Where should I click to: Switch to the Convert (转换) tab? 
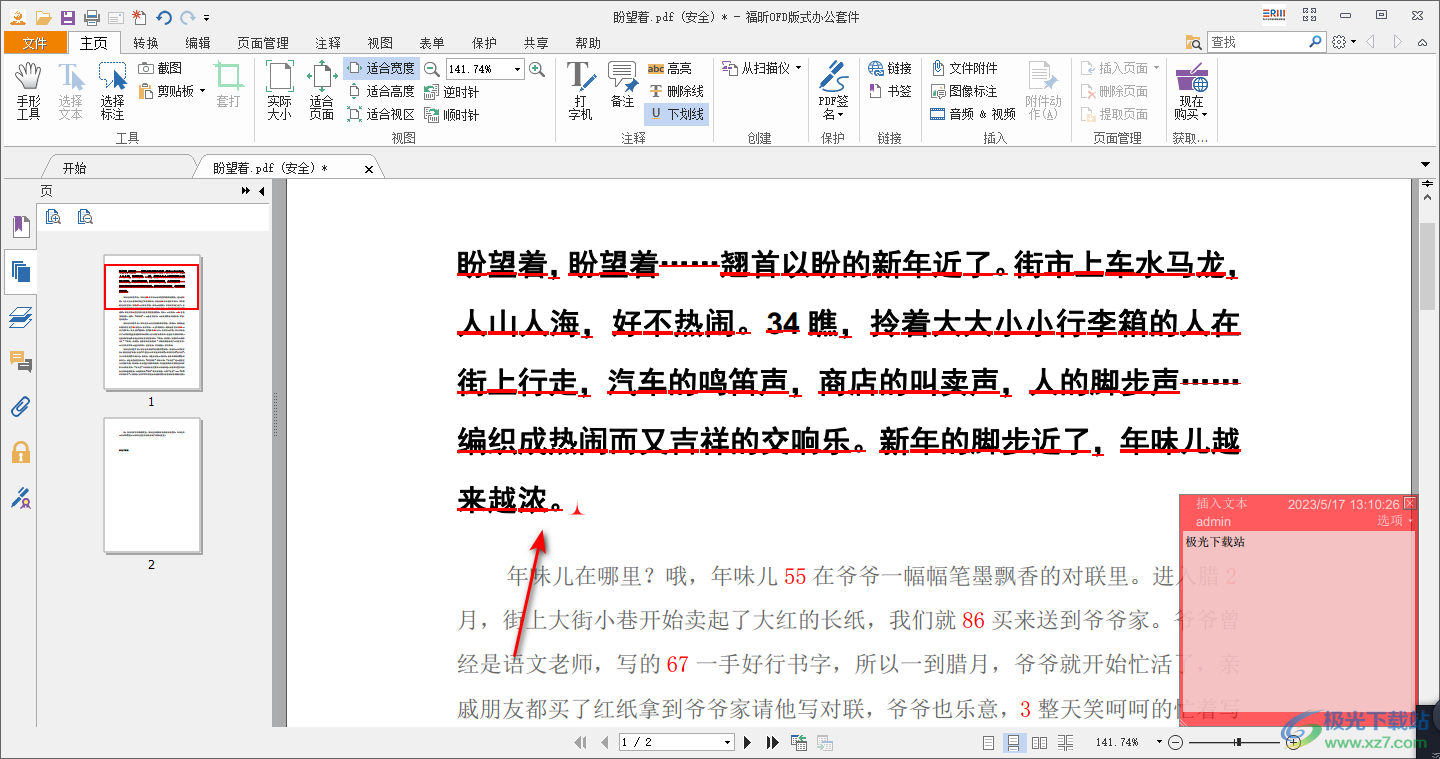[x=146, y=43]
